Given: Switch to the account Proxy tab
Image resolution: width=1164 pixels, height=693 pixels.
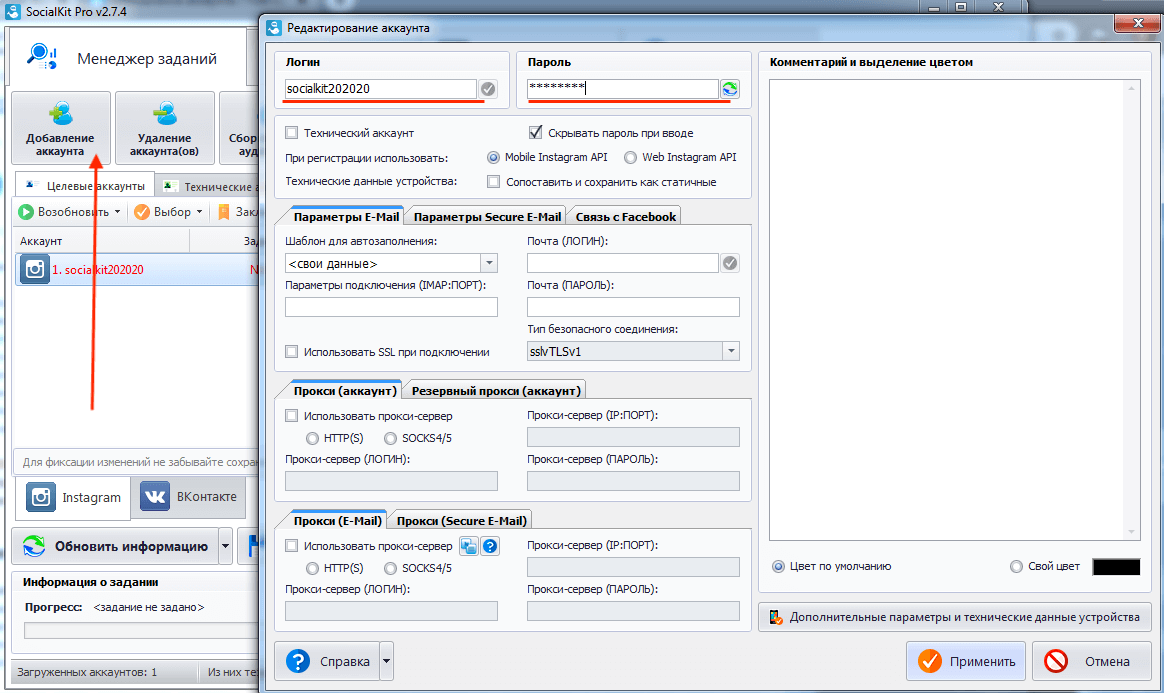Looking at the screenshot, I should coord(345,390).
